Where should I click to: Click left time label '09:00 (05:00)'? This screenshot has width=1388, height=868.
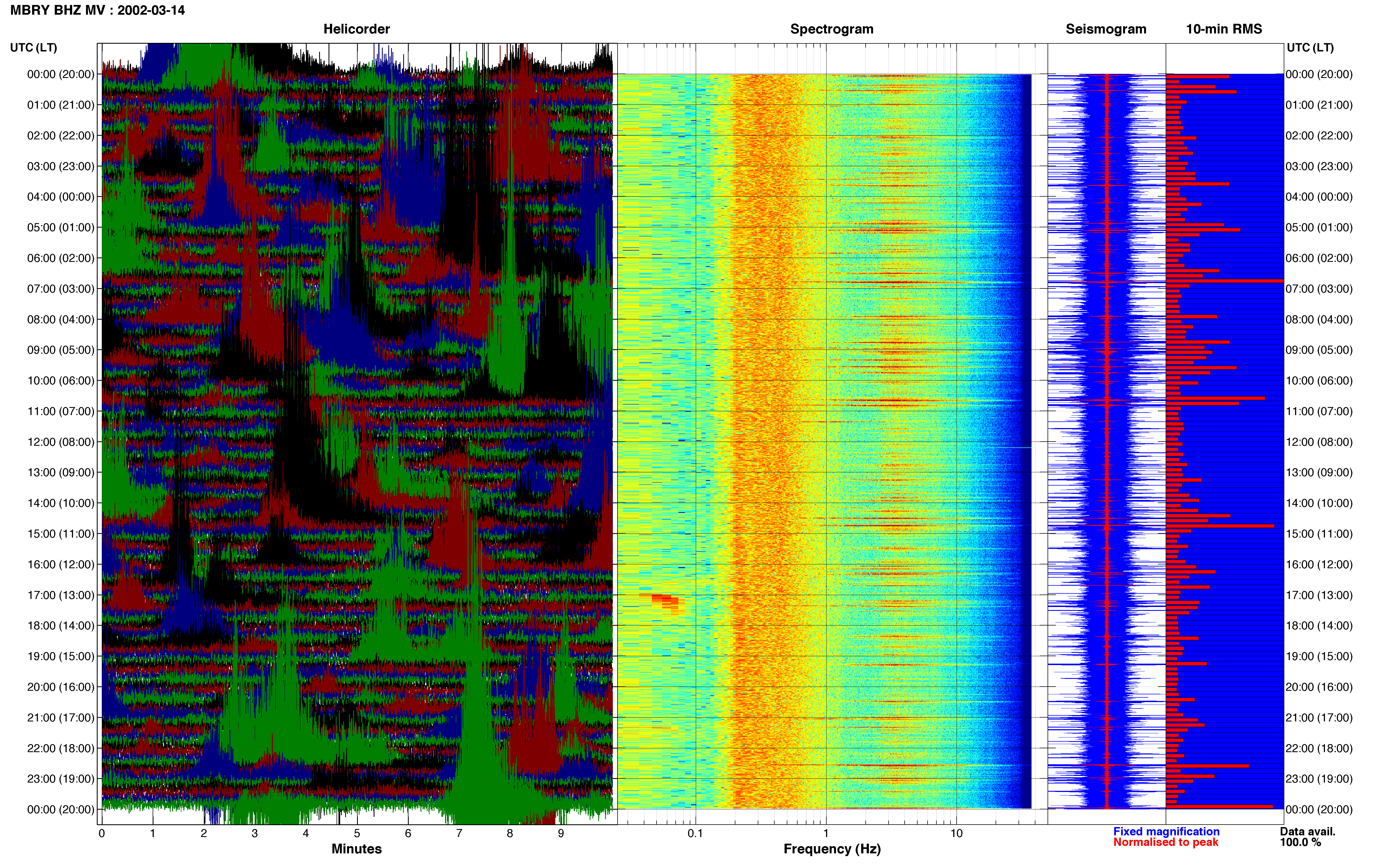pos(61,350)
